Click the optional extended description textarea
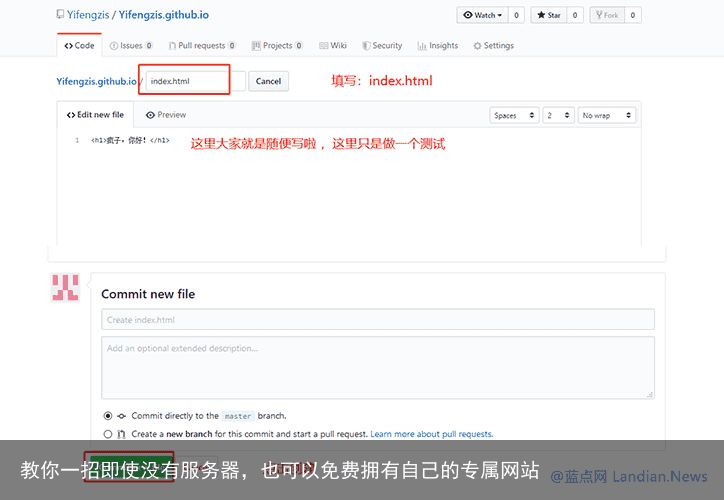 click(378, 367)
